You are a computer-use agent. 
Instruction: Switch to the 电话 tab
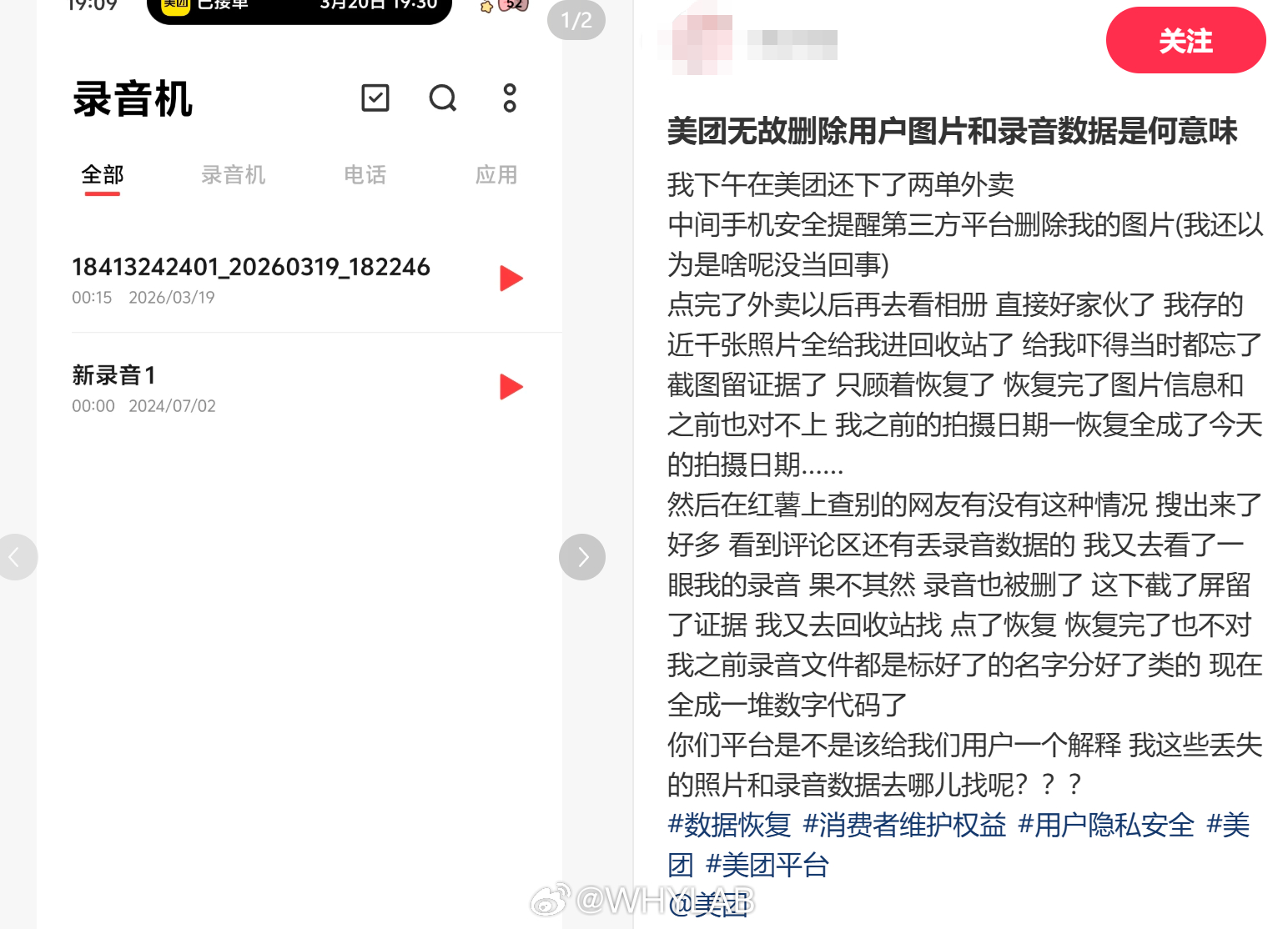[365, 175]
